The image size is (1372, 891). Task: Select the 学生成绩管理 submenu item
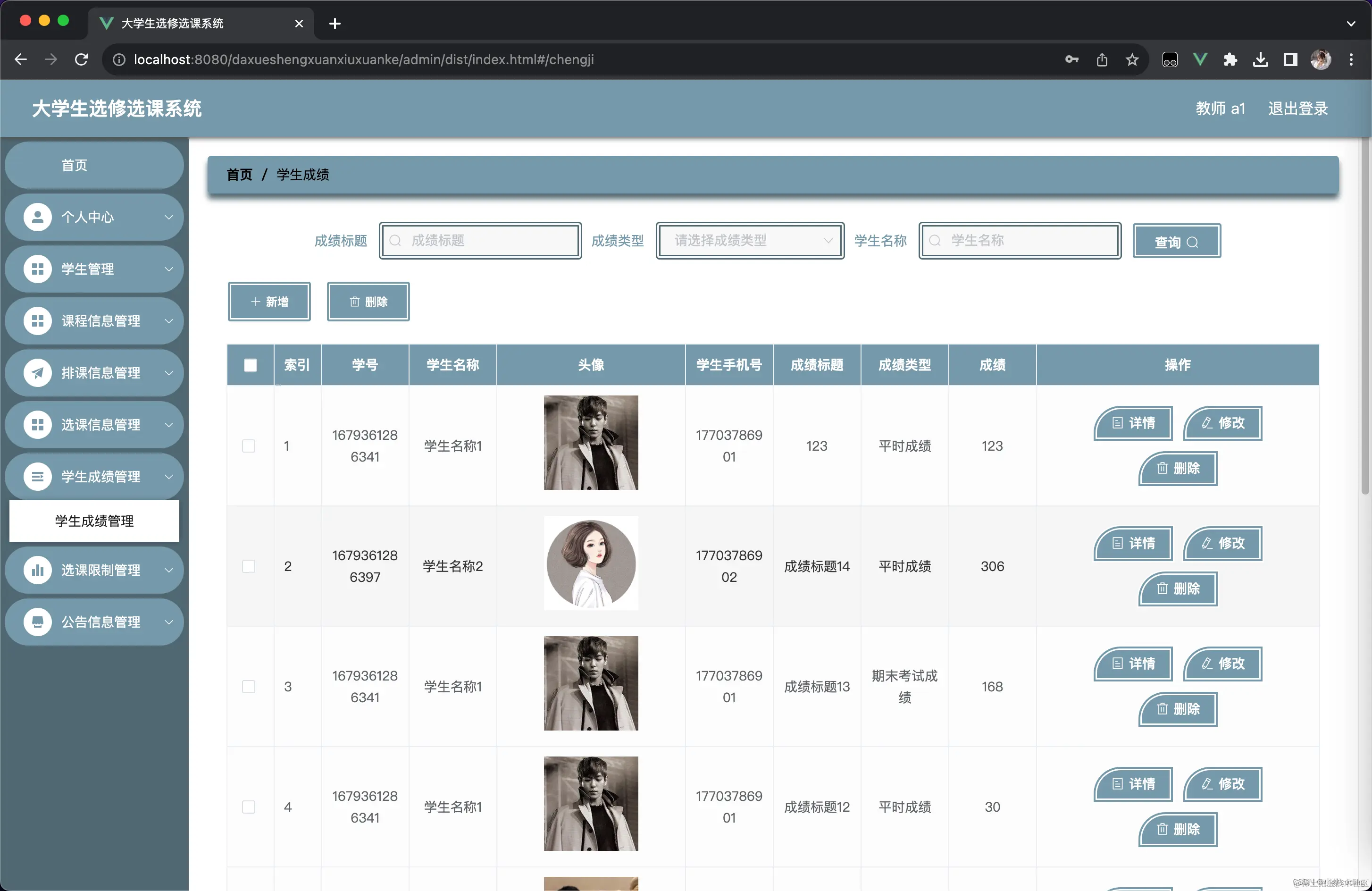[x=94, y=521]
